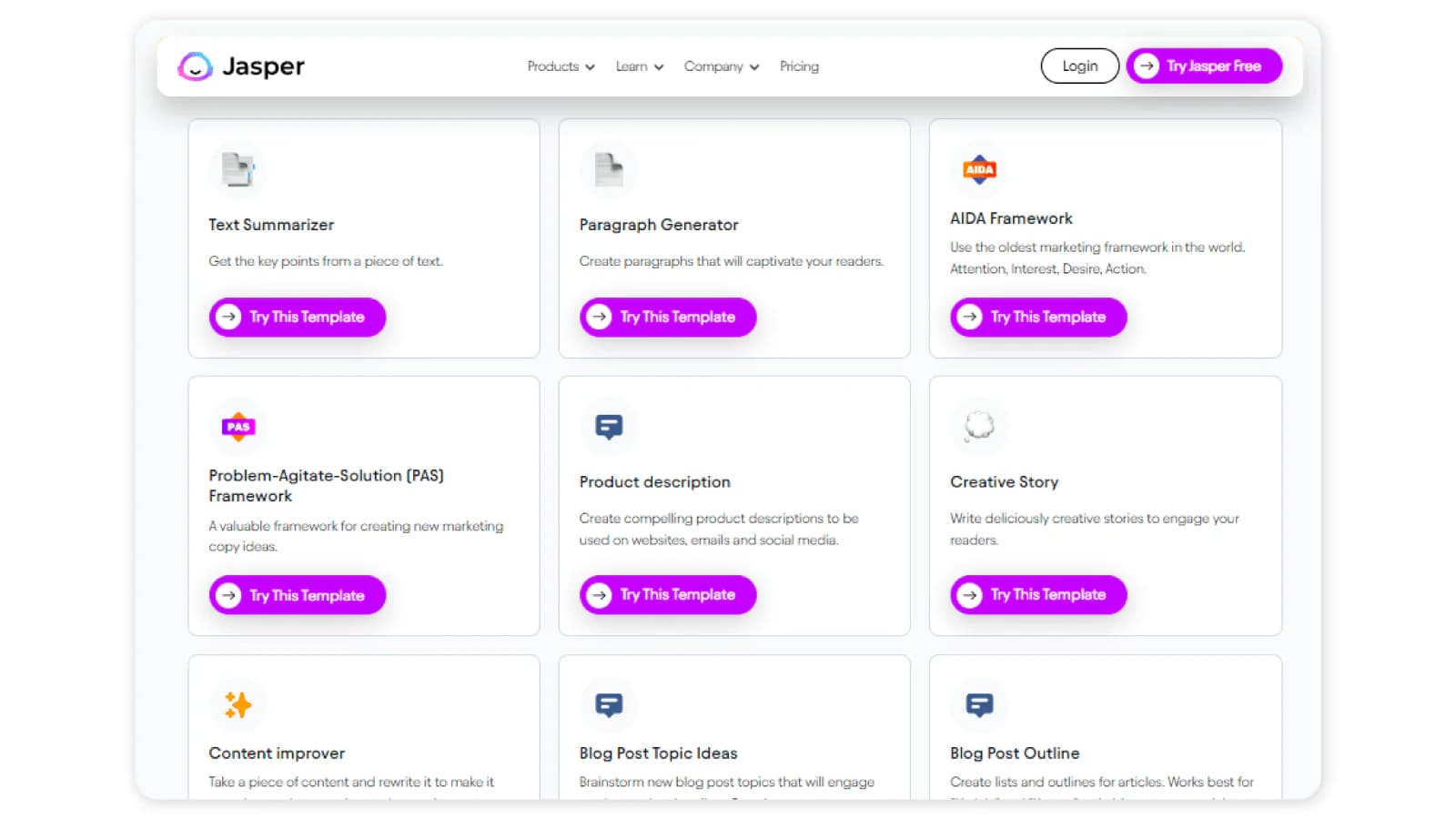Try the AIDA Framework template
This screenshot has height=819, width=1456.
tap(1038, 317)
